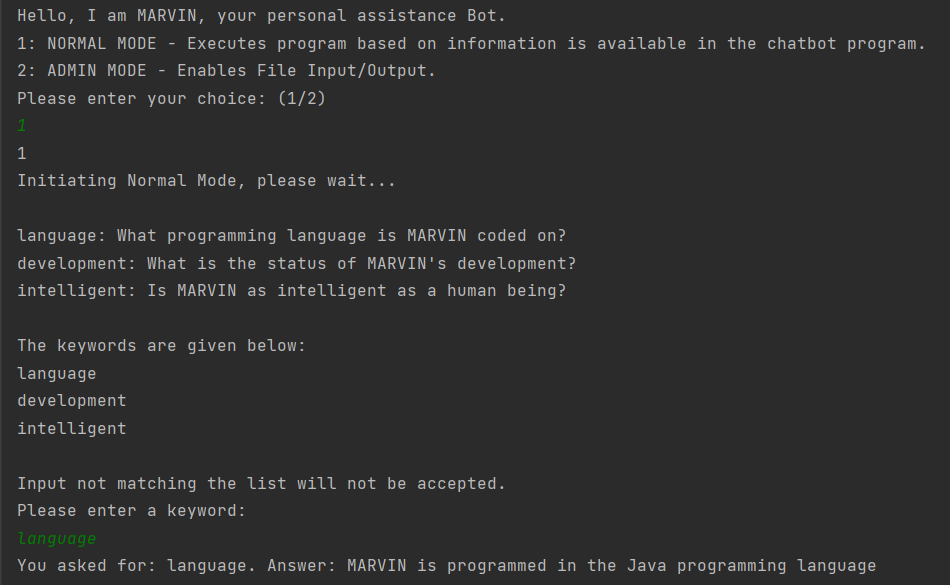Click the '1: NORMAL MODE' option line

[471, 44]
